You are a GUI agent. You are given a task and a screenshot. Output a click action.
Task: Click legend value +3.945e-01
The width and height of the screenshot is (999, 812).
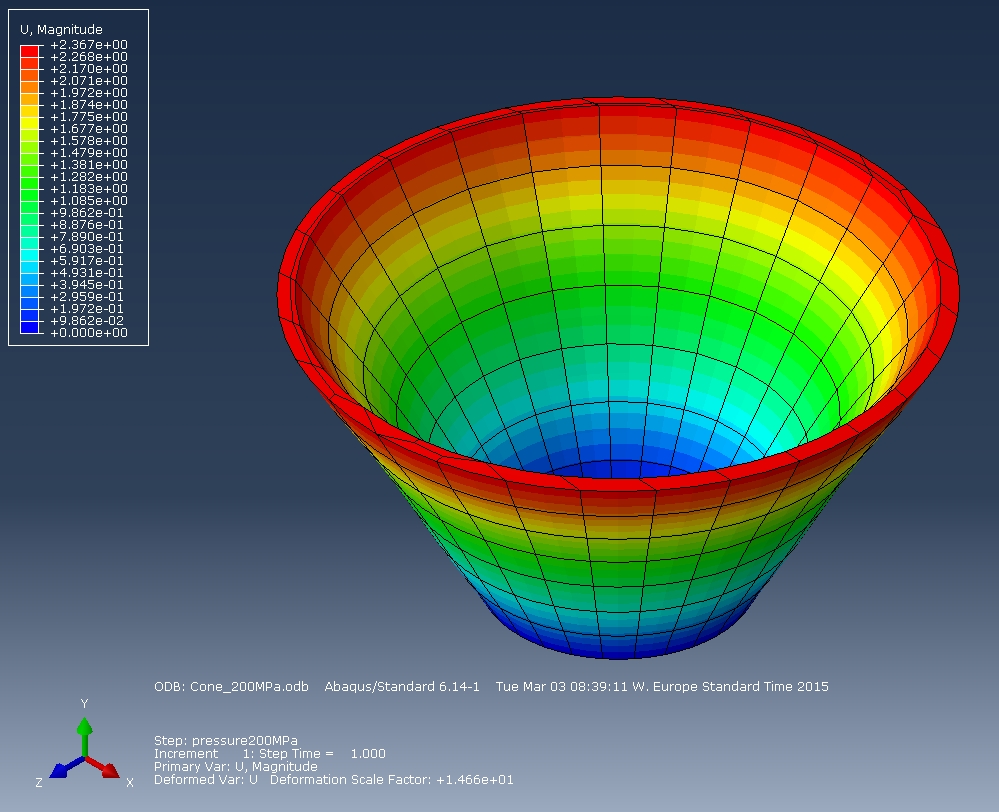pos(87,285)
